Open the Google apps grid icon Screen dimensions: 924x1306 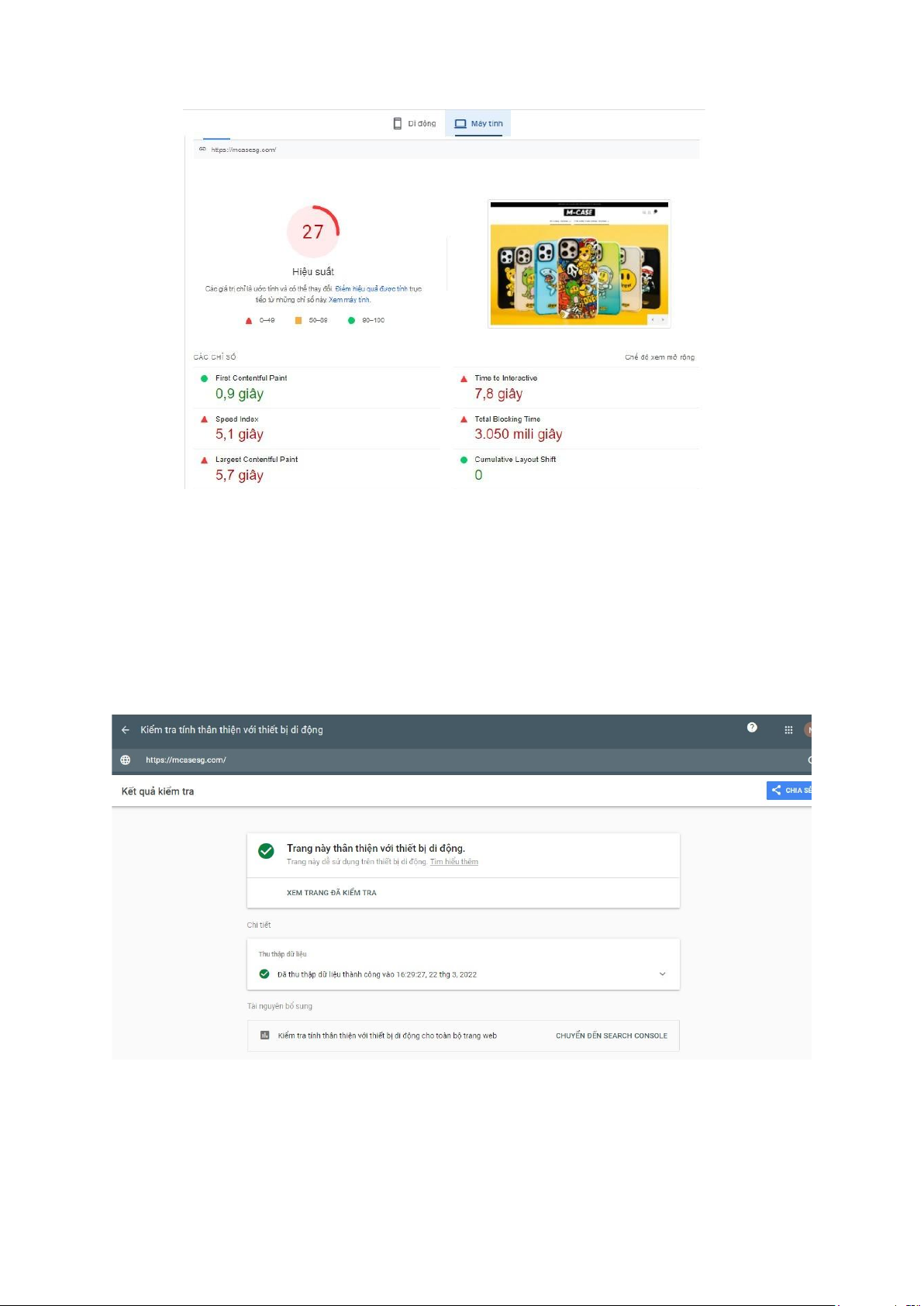pos(788,730)
